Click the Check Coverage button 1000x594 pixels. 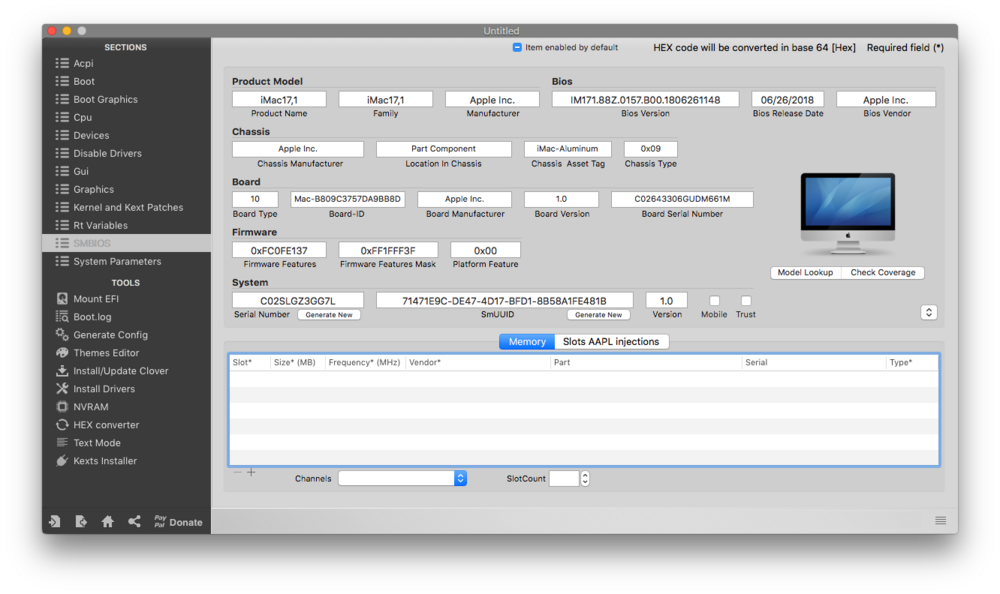(882, 273)
